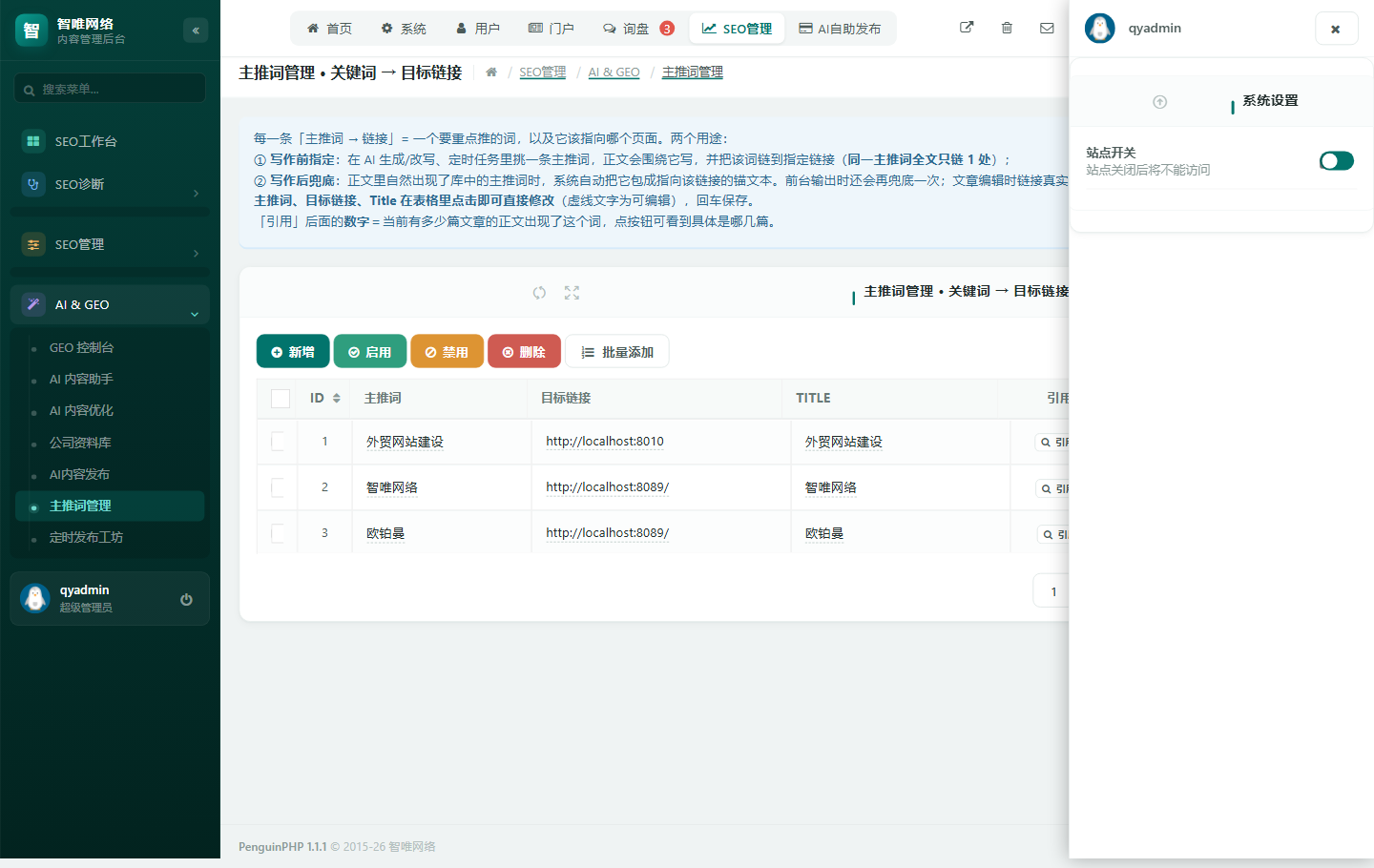This screenshot has height=868, width=1374.
Task: Click the red 删除 button
Action: point(524,351)
